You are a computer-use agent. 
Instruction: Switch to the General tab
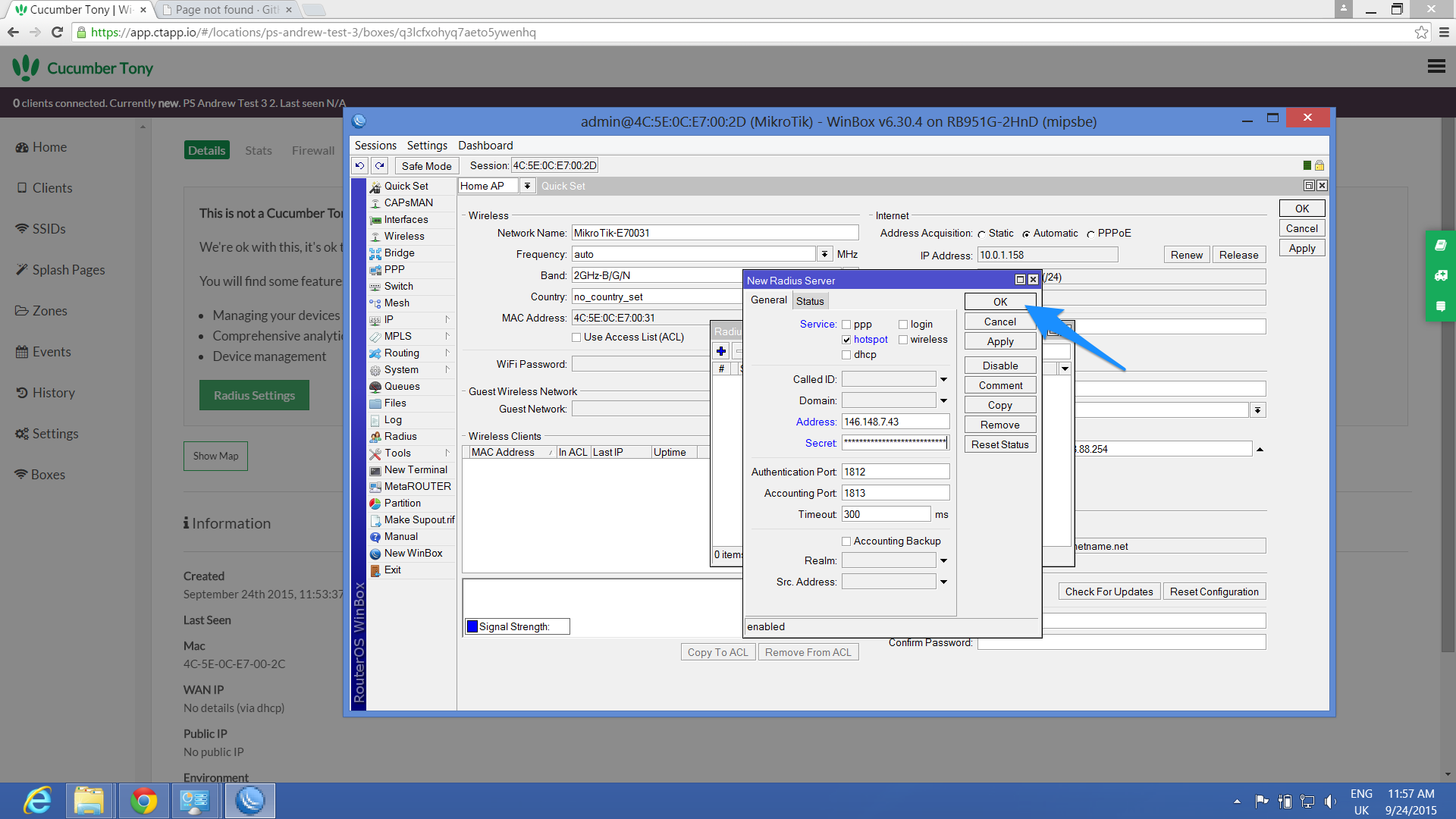coord(769,300)
